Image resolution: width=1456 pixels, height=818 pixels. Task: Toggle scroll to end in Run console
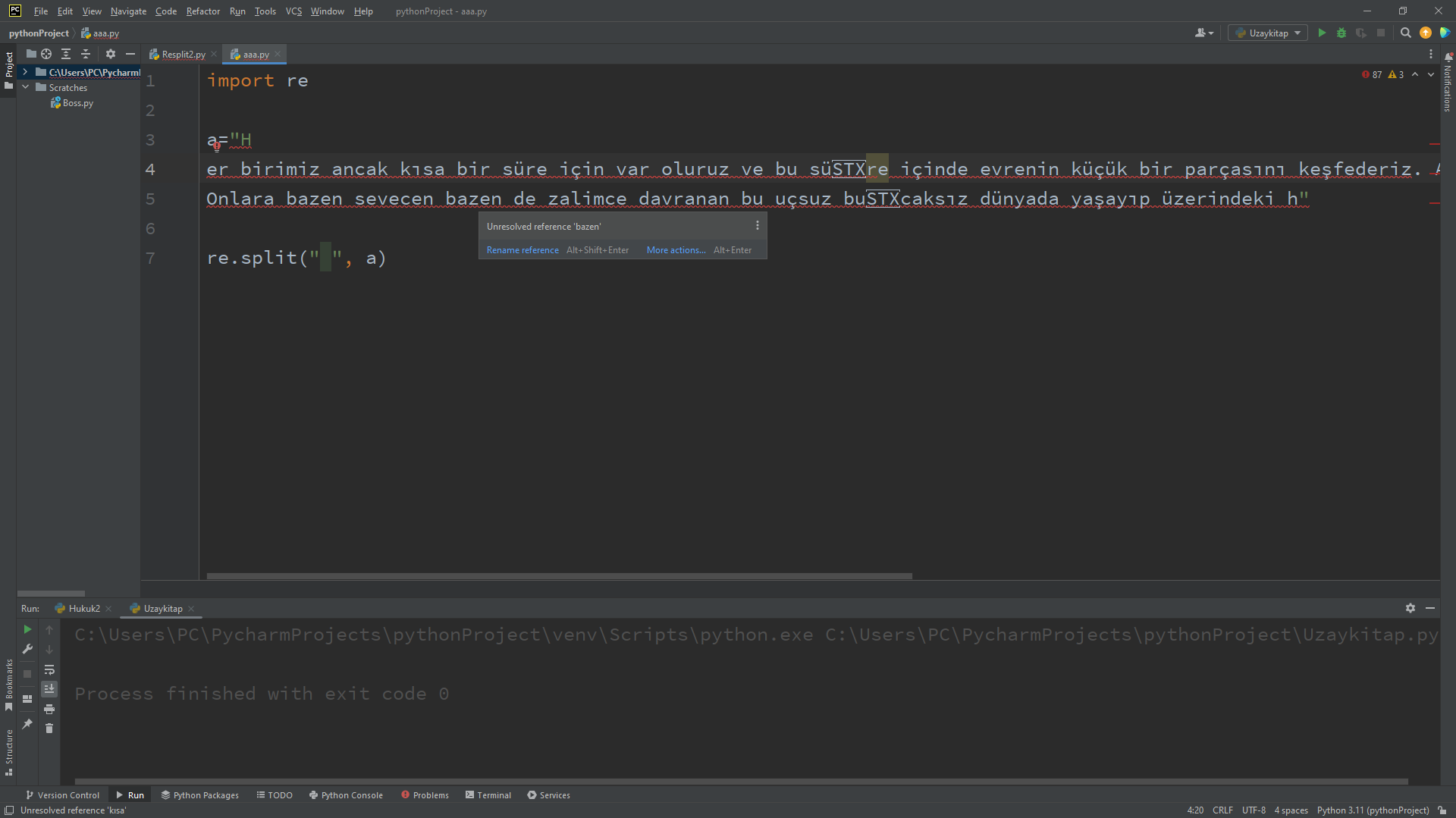(x=49, y=689)
